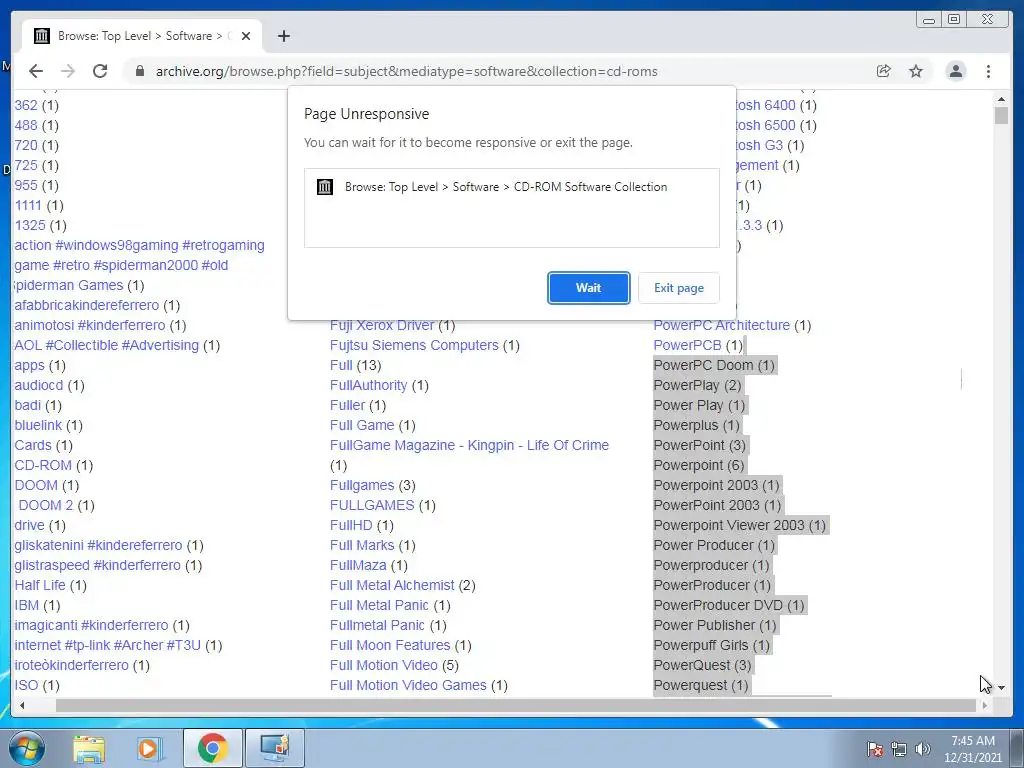Launch Windows Media Player from taskbar
This screenshot has height=768, width=1024.
[149, 748]
